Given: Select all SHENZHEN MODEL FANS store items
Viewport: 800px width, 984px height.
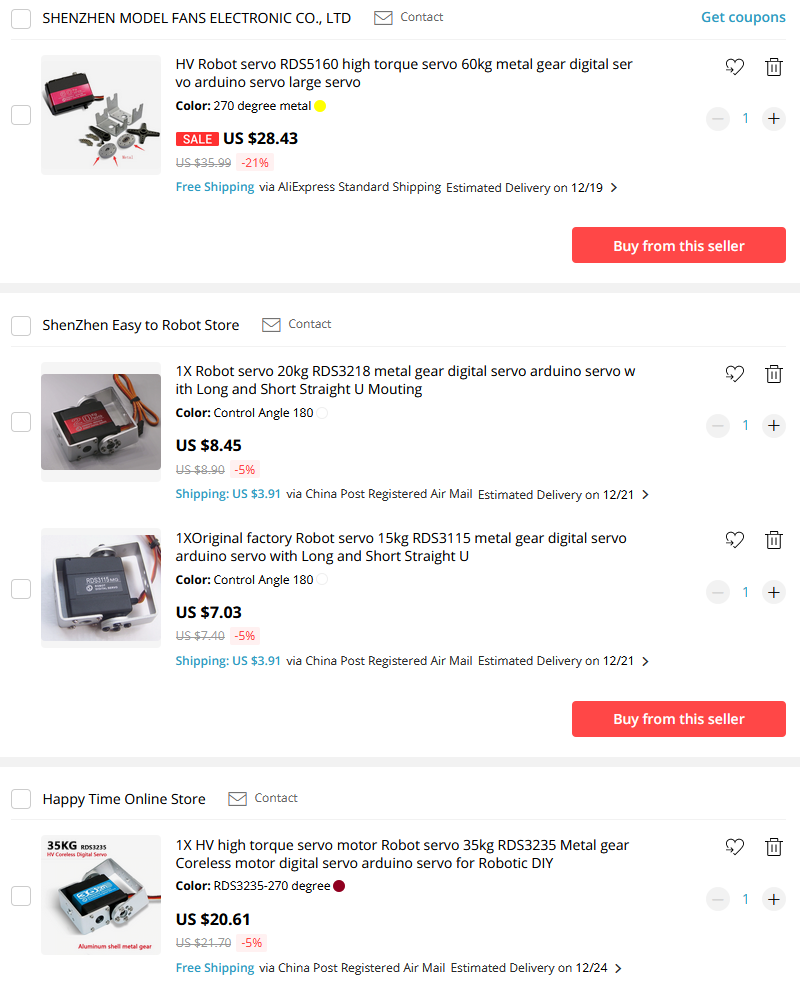Looking at the screenshot, I should point(21,18).
